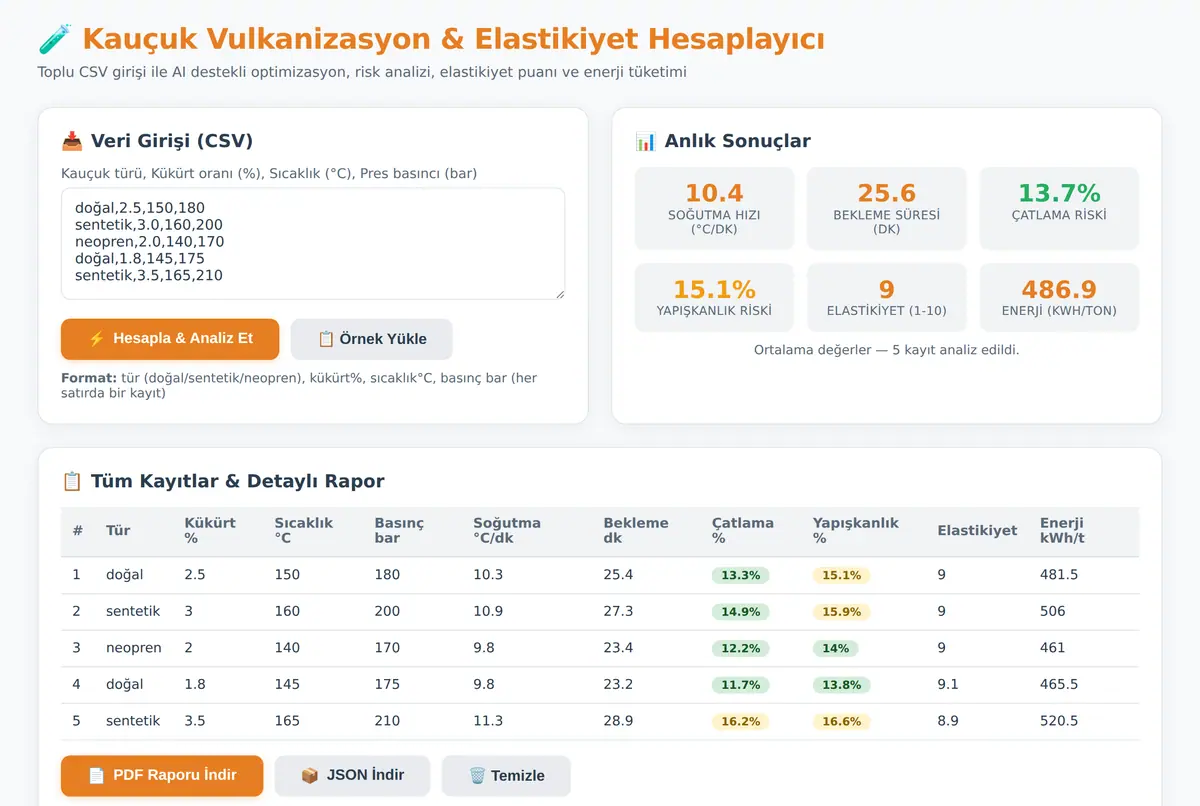Screen dimensions: 1200x806
Task: Click energy value 520.5
Action: point(1059,721)
